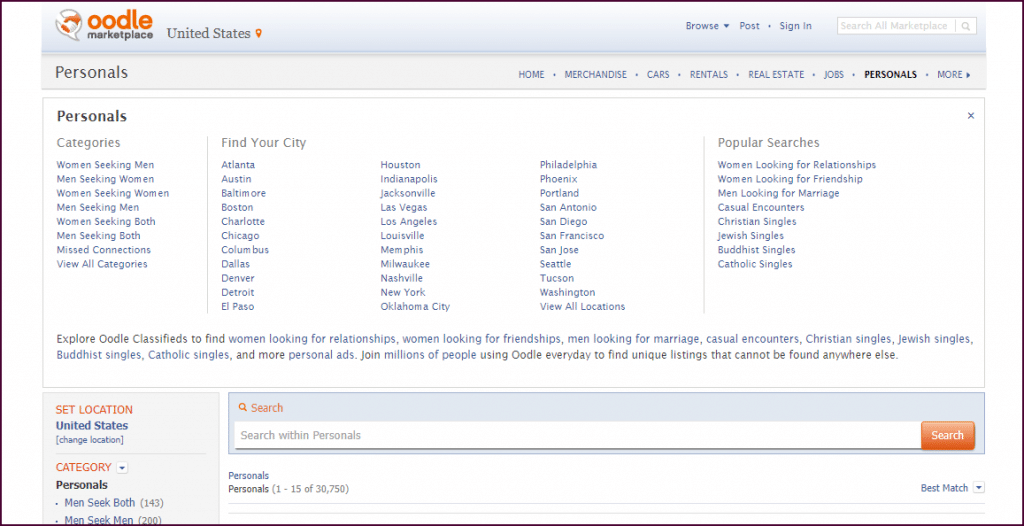1024x526 pixels.
Task: Click the orange location pin icon
Action: pyautogui.click(x=259, y=33)
